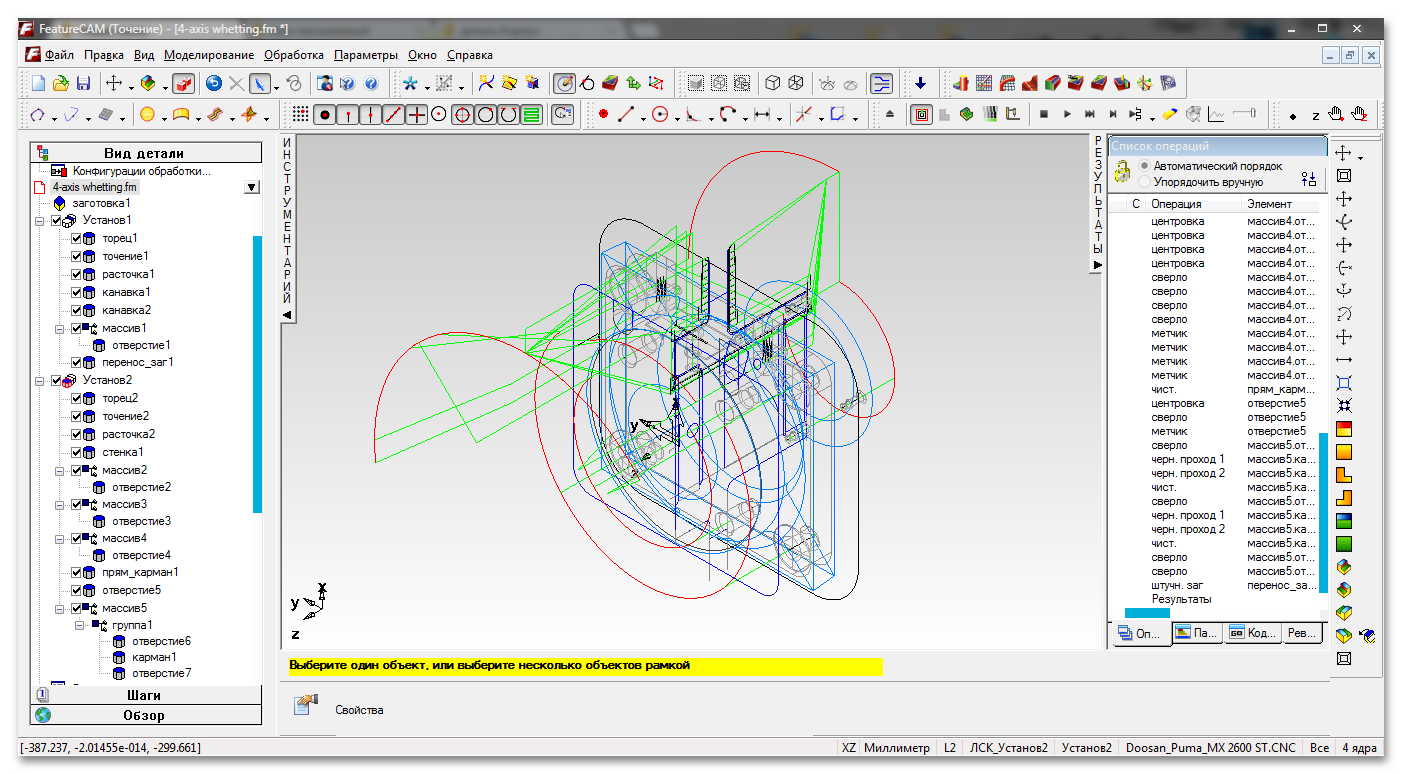
Task: Click the Свойства button
Action: pos(339,709)
